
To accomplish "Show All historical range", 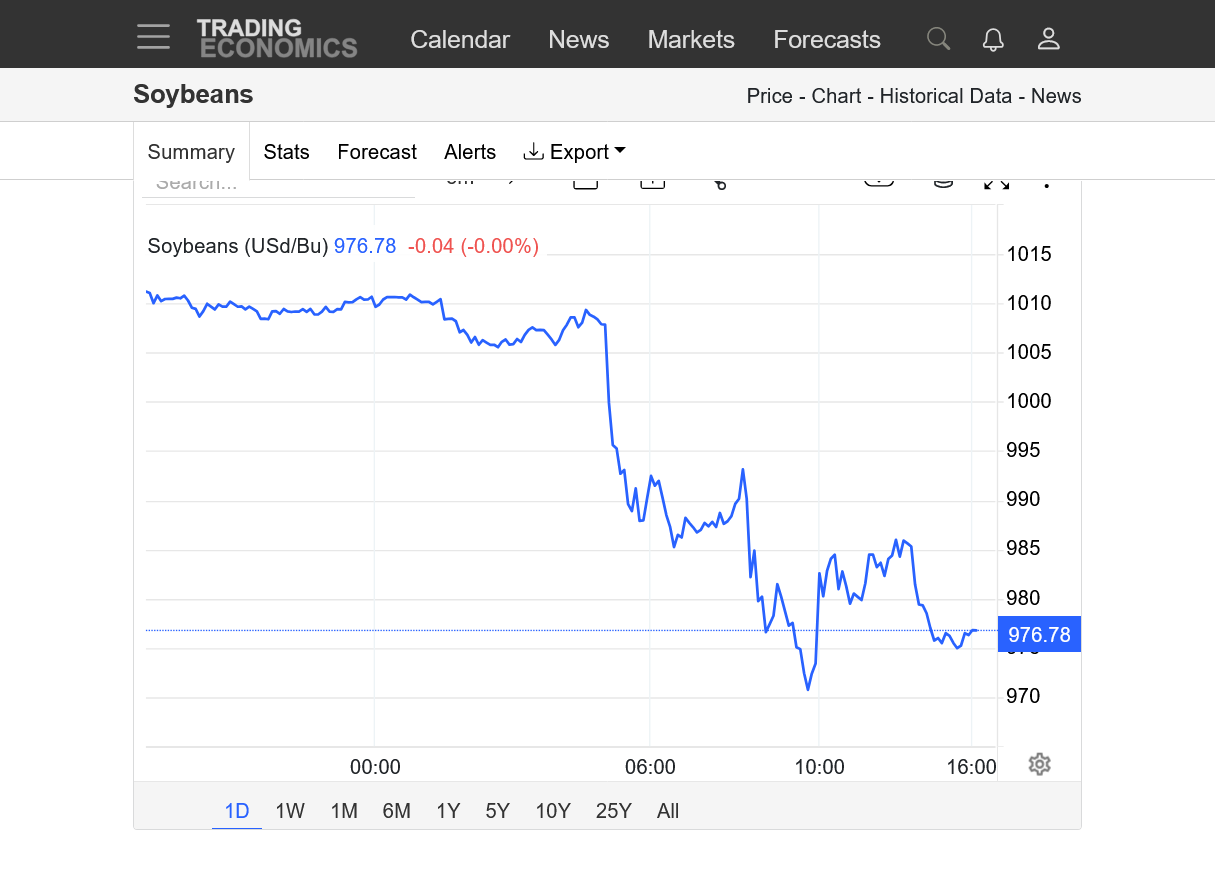I will (x=668, y=811).
